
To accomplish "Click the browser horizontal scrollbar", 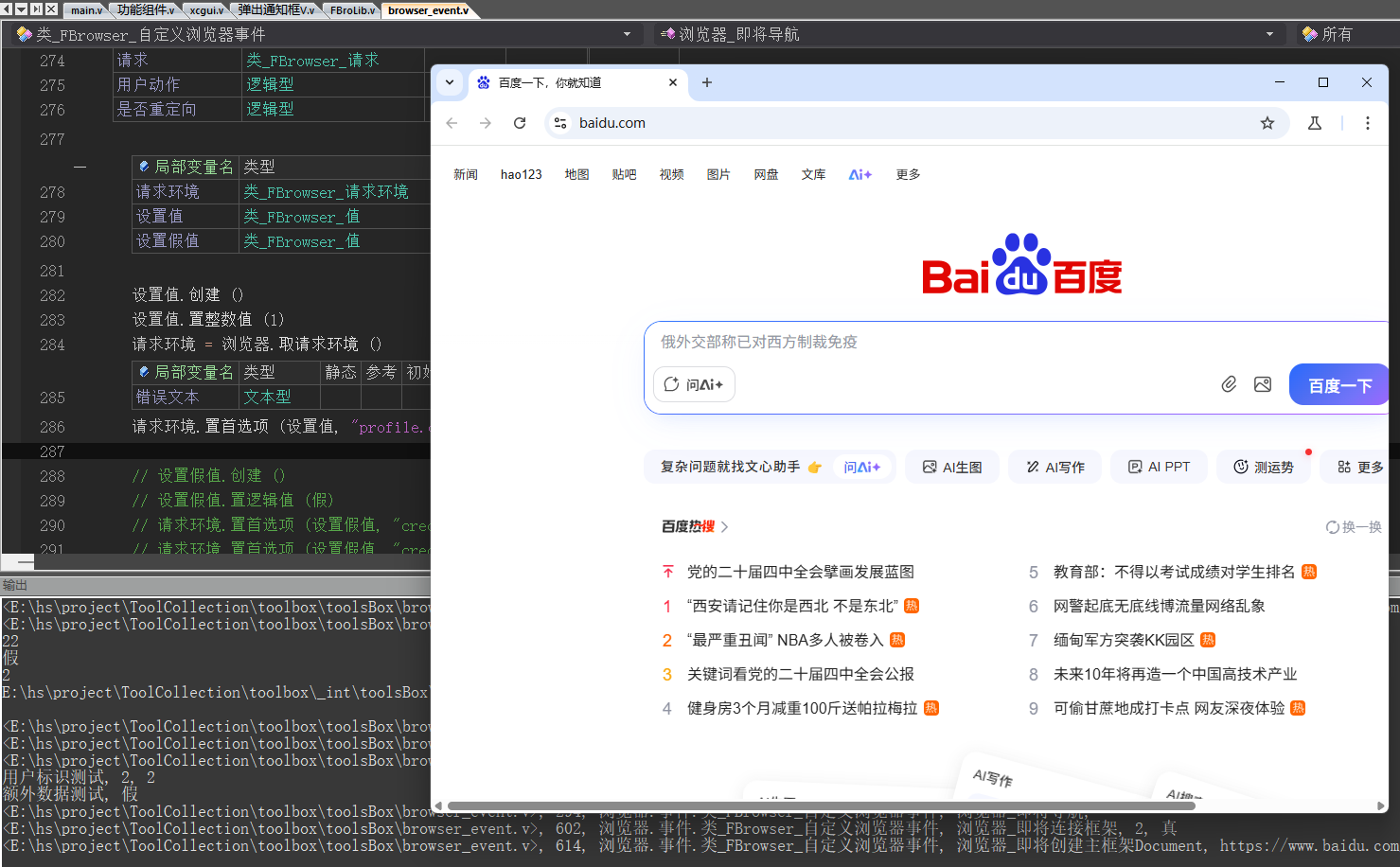I will tap(822, 806).
